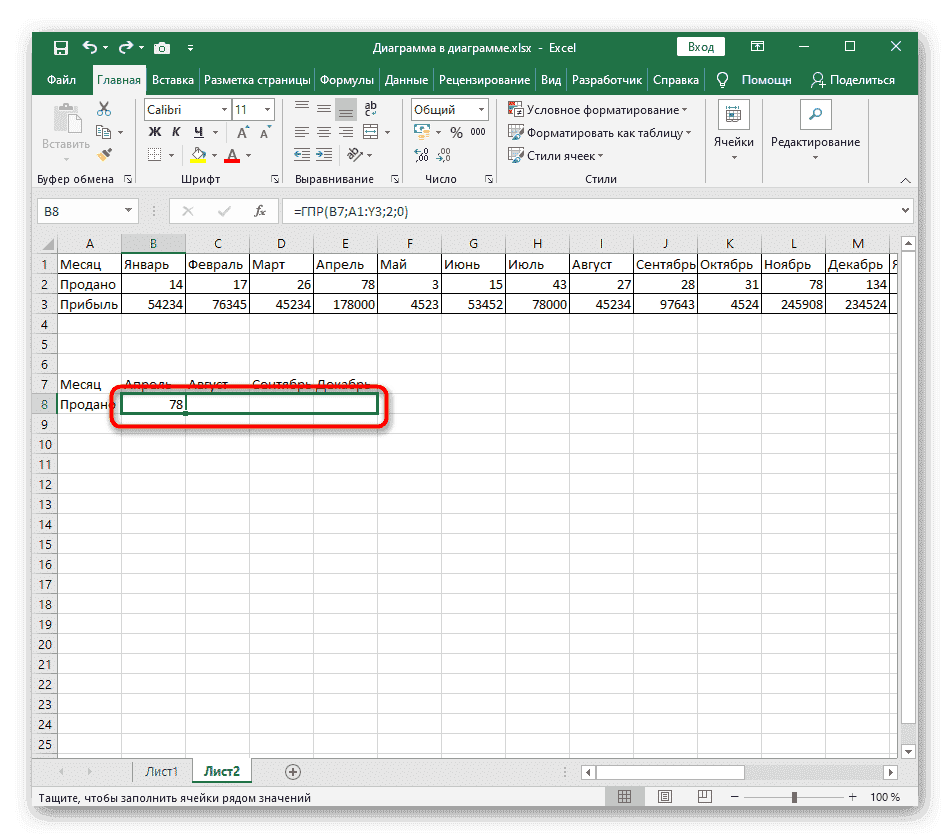Add a new sheet with the plus button
Viewport: 950px width, 838px height.
coord(292,771)
